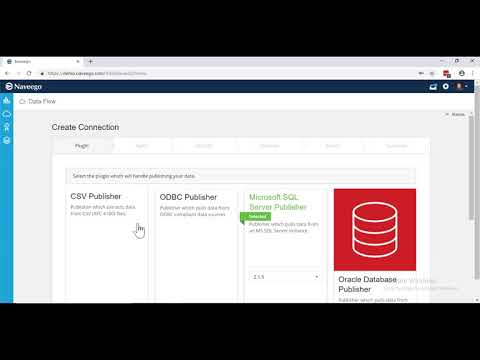Screen dimensions: 480x360
Task: Open the cloud Data Flow sidebar icon
Action: [x=7, y=114]
